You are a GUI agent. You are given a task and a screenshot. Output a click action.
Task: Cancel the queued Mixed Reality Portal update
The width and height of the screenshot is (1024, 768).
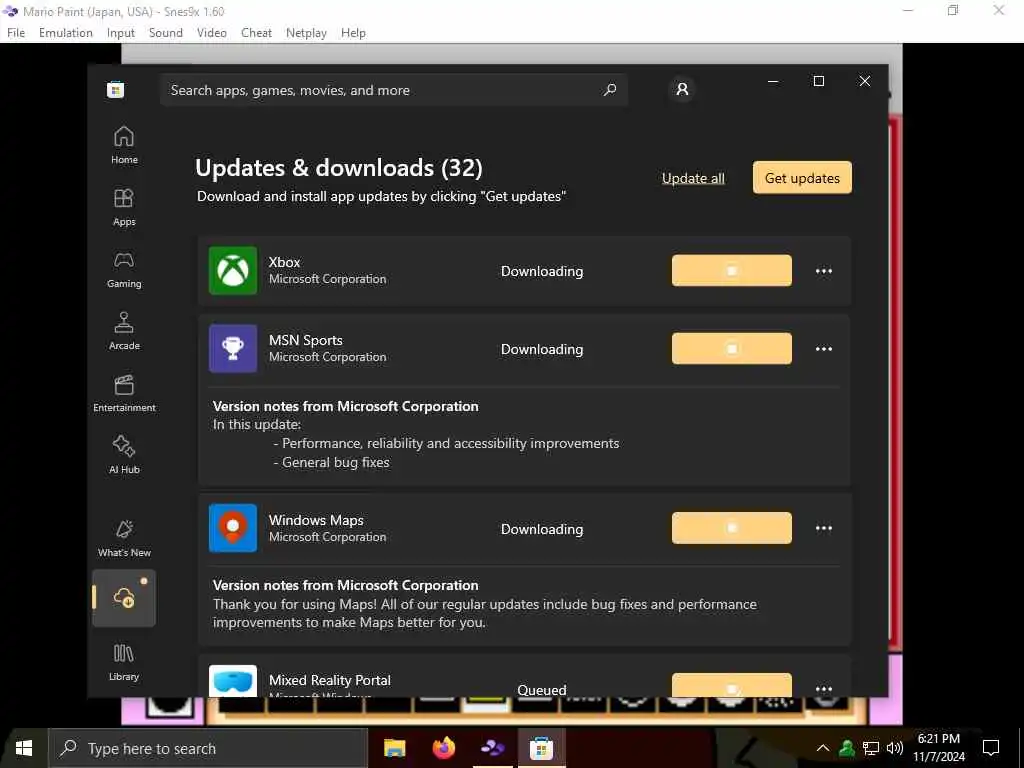pos(731,686)
